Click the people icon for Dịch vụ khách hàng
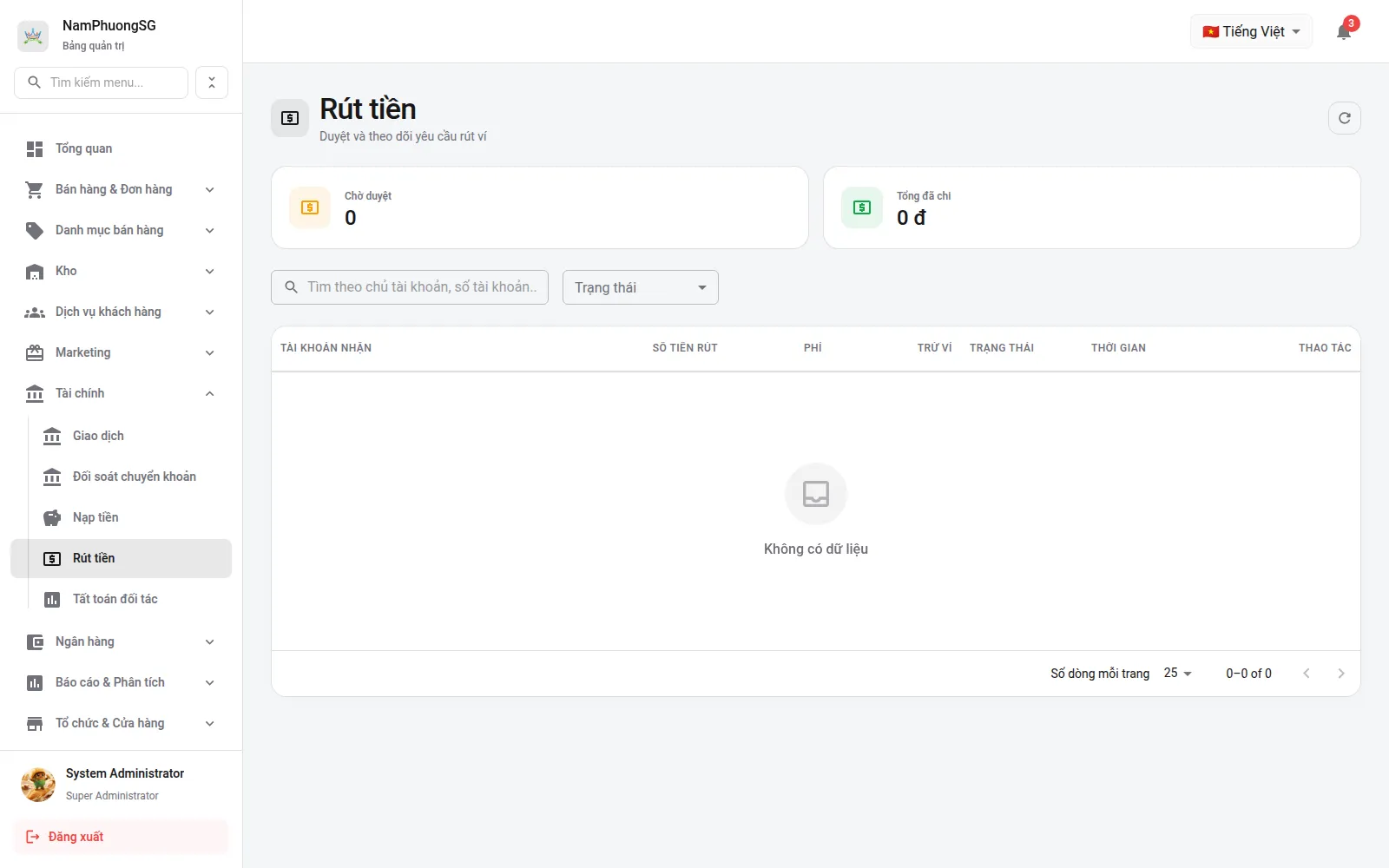 click(35, 312)
